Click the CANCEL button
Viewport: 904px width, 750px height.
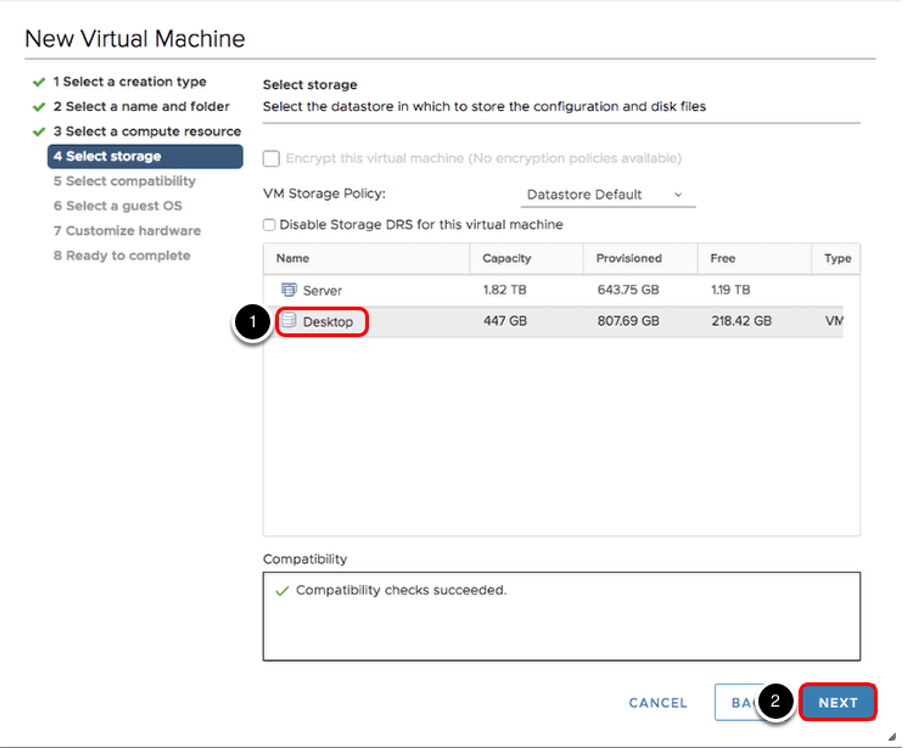pos(657,703)
